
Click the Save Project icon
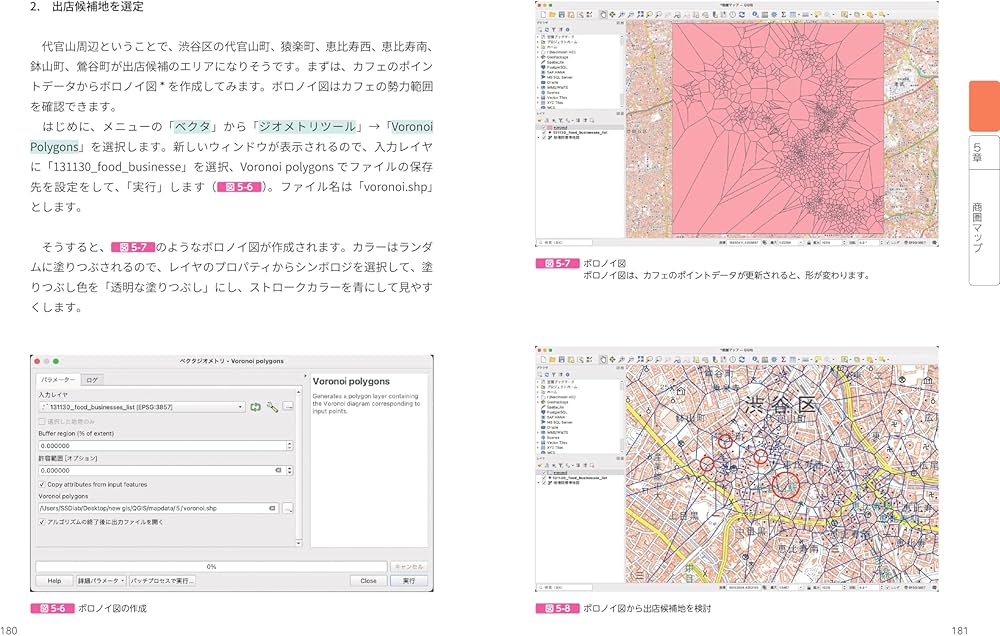tap(562, 13)
